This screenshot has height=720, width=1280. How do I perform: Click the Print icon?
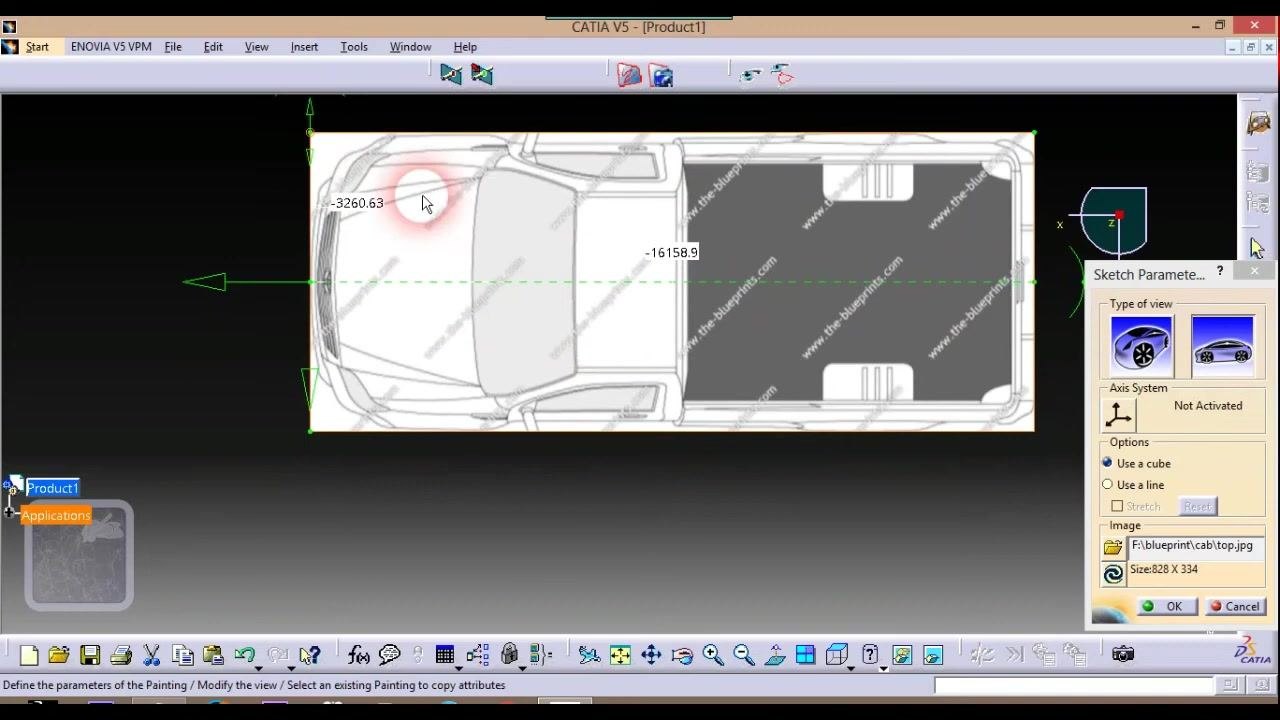121,655
